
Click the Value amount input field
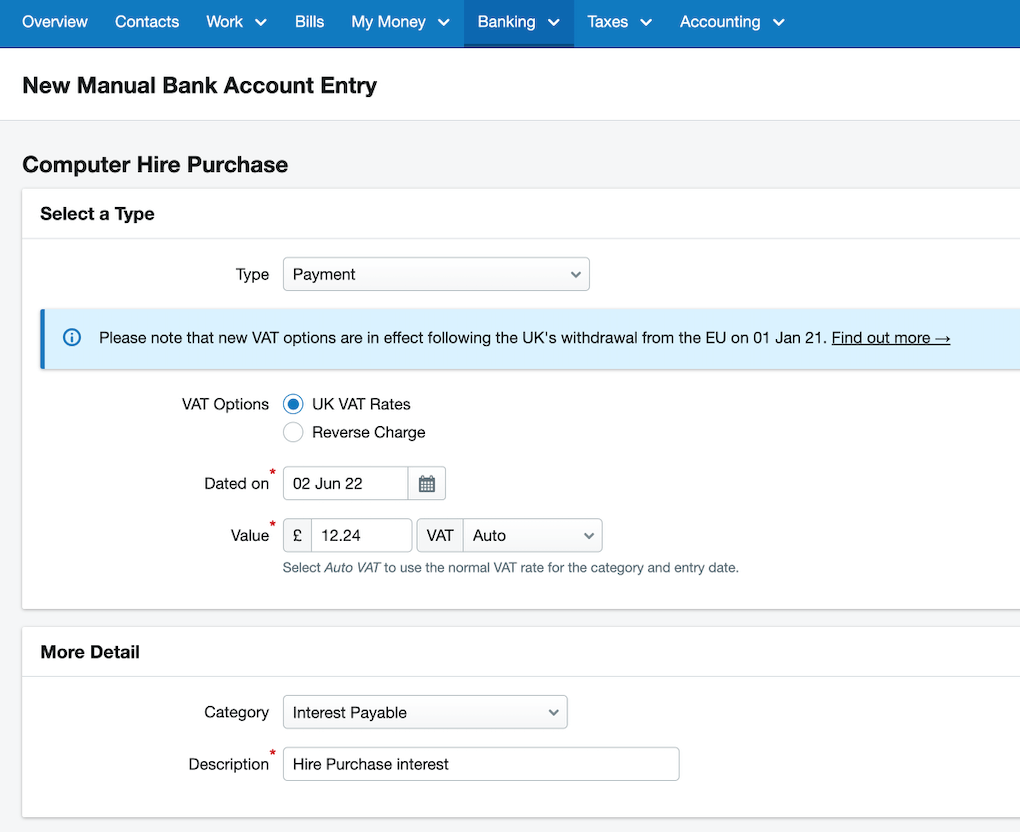360,535
